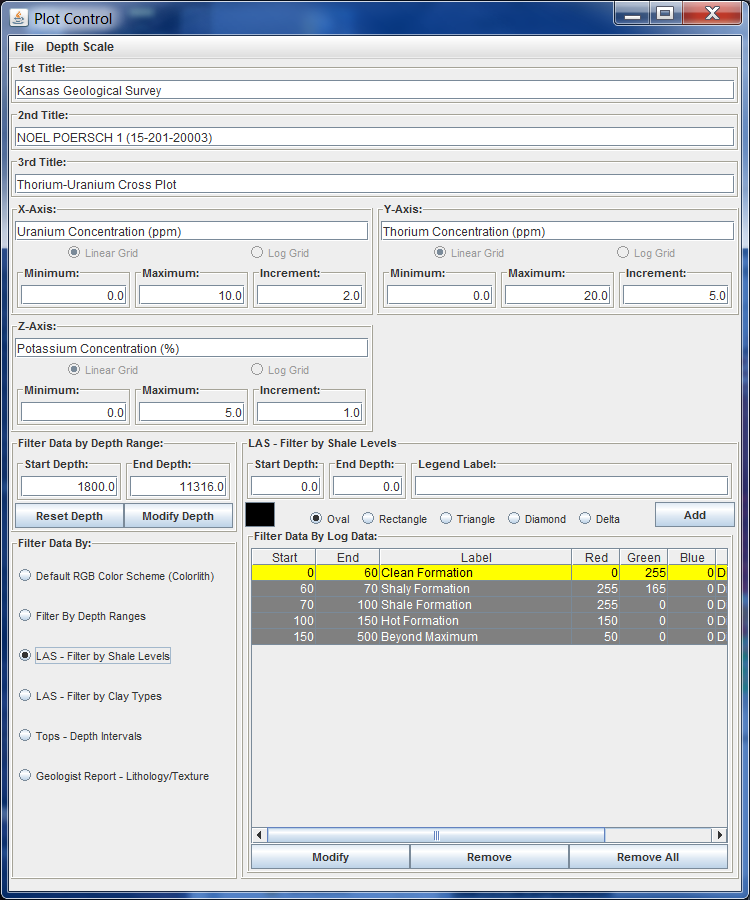
Task: Click the 1st Title text field
Action: (x=374, y=90)
